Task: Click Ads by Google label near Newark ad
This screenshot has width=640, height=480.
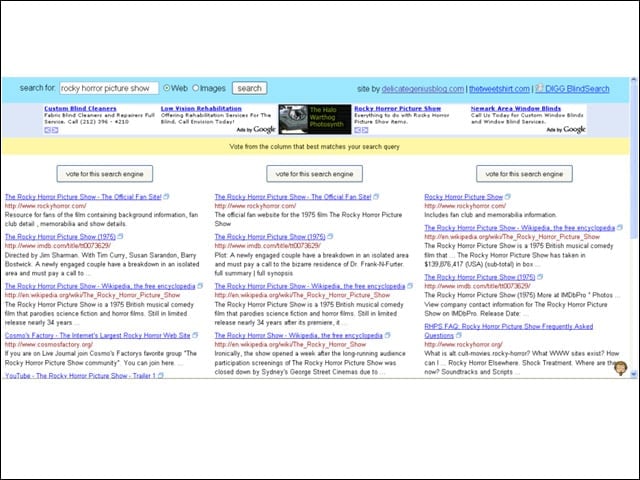Action: pyautogui.click(x=566, y=129)
